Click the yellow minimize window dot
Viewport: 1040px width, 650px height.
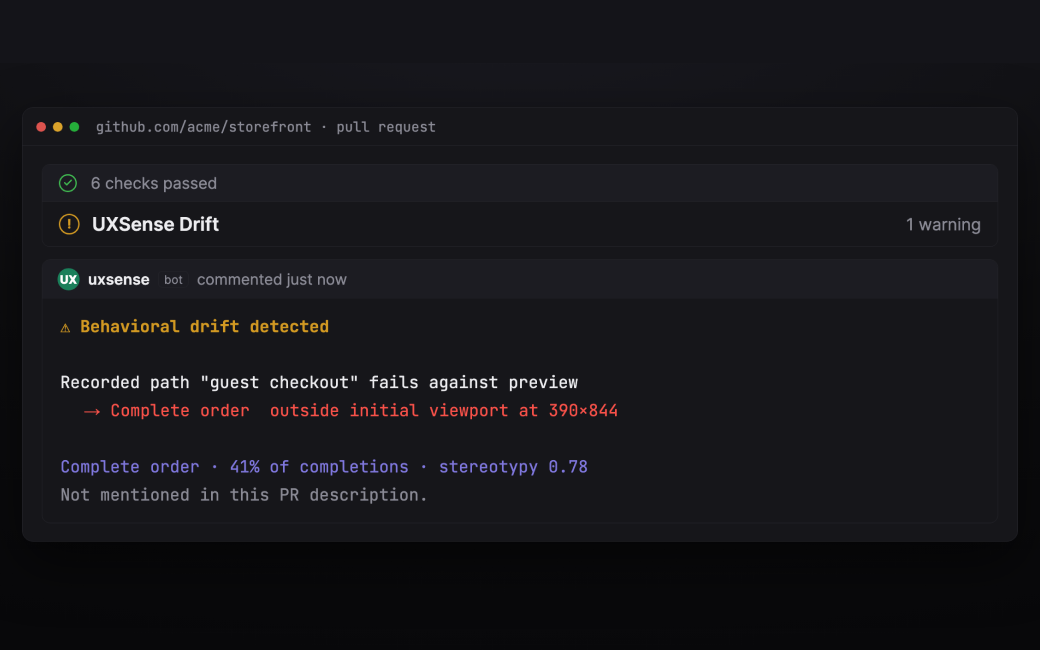pyautogui.click(x=58, y=127)
